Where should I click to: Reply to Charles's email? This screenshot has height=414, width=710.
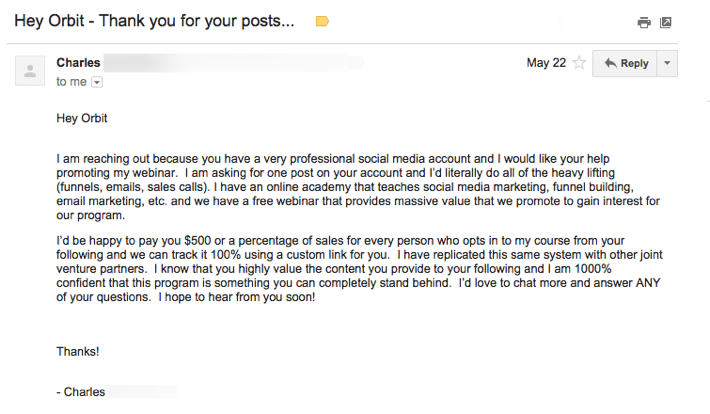click(625, 63)
